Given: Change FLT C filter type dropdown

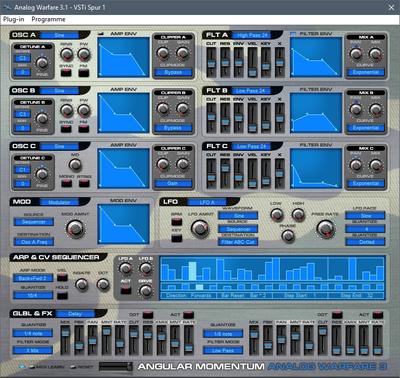Looking at the screenshot, I should (252, 146).
